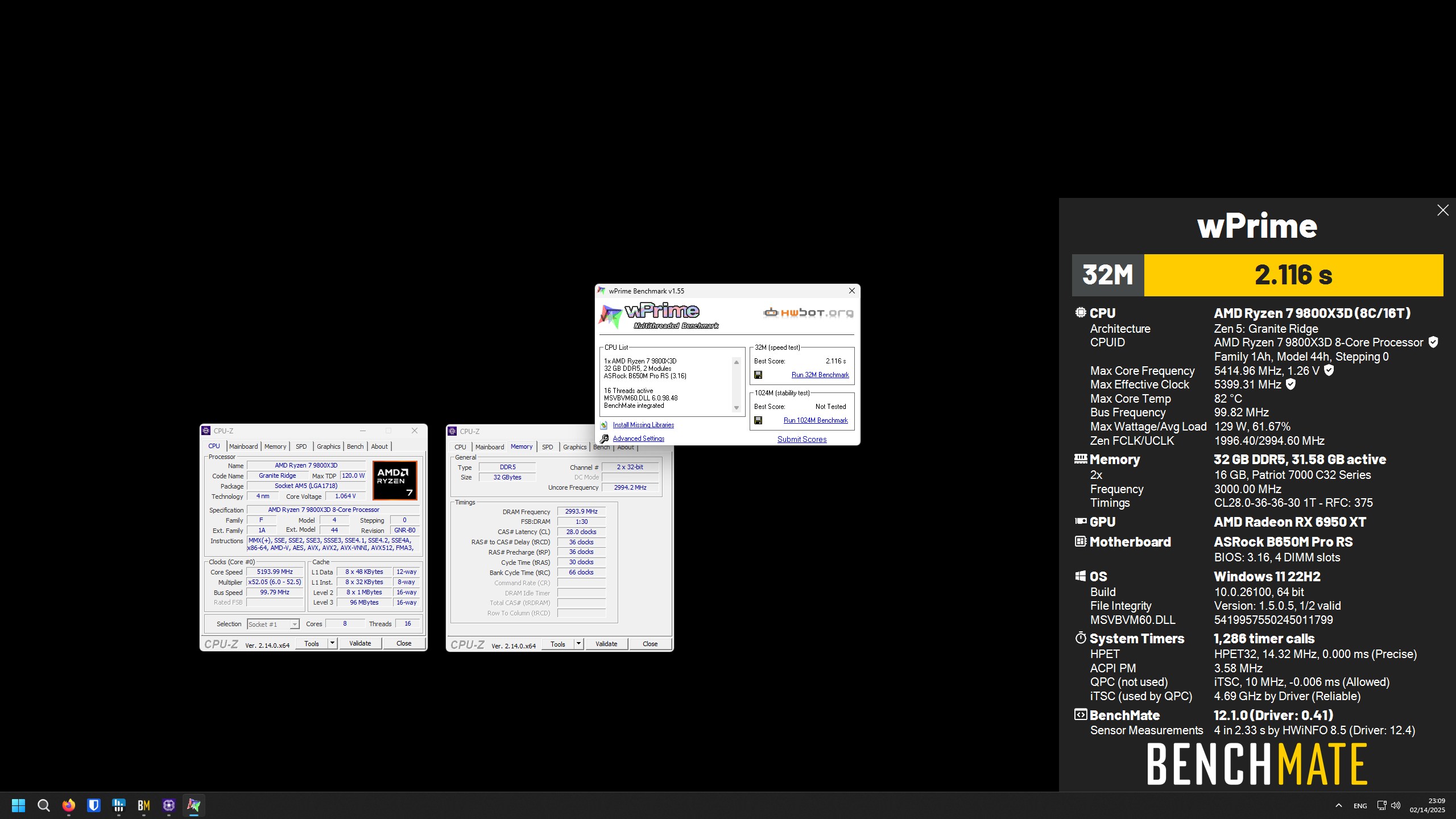Click Tools button in right CPU-Z window
This screenshot has width=1456, height=819.
558,644
